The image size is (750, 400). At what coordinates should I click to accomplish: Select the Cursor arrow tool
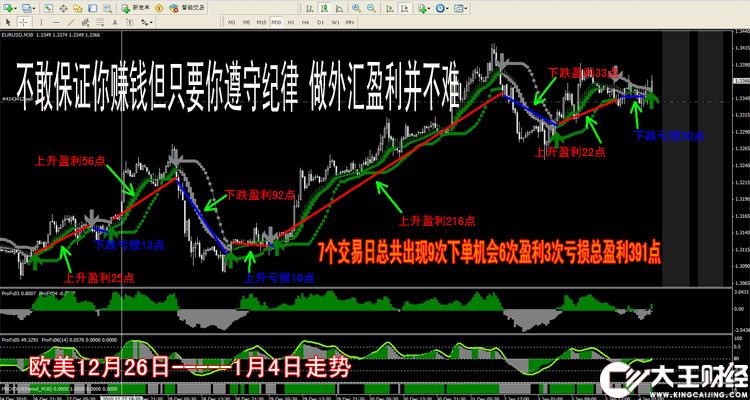pyautogui.click(x=8, y=22)
